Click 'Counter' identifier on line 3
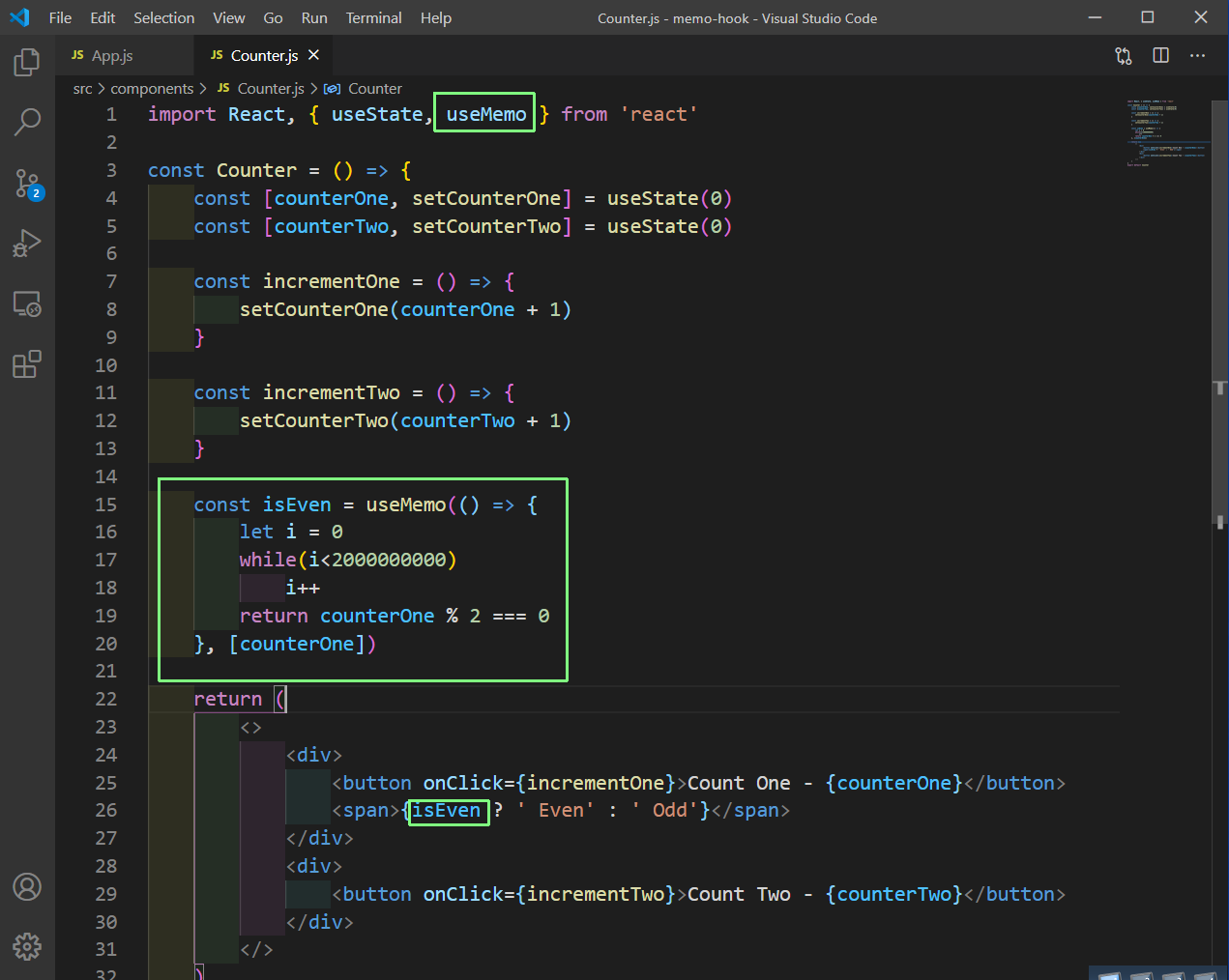Image resolution: width=1229 pixels, height=980 pixels. [x=256, y=170]
